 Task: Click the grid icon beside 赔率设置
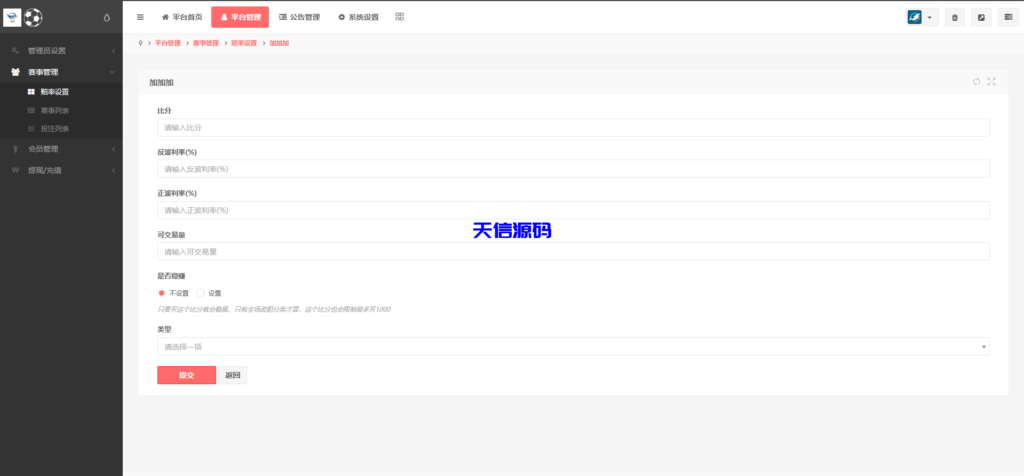31,92
